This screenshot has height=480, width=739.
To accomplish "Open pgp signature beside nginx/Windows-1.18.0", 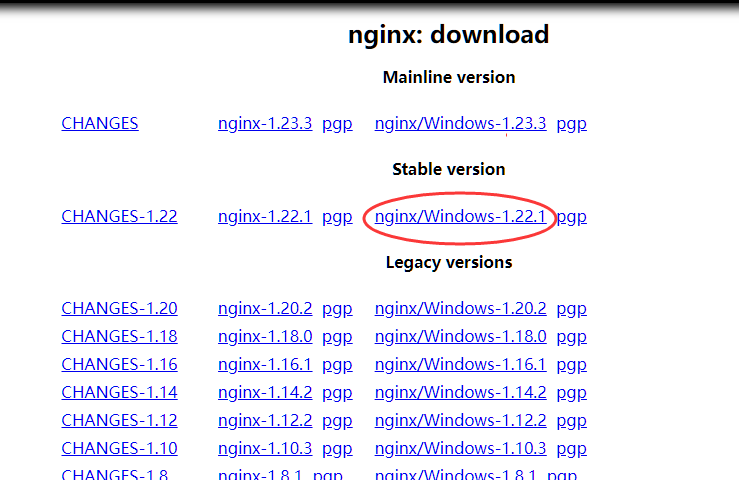I will coord(572,337).
